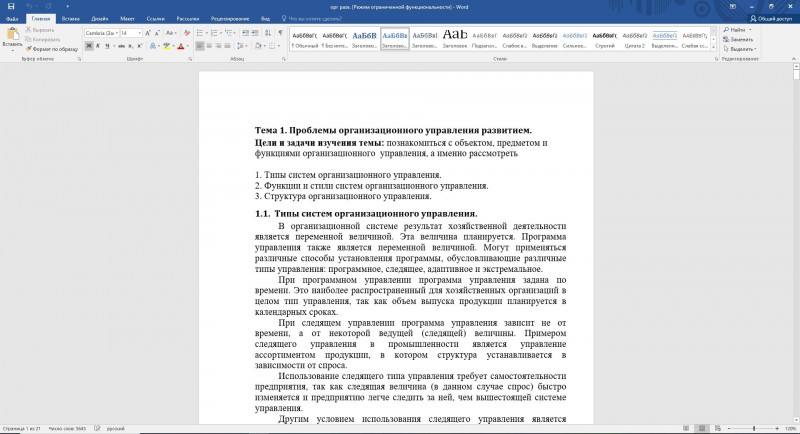Viewport: 800px width, 434px height.
Task: Undo the last action in the quick access toolbar
Action: (x=29, y=7)
